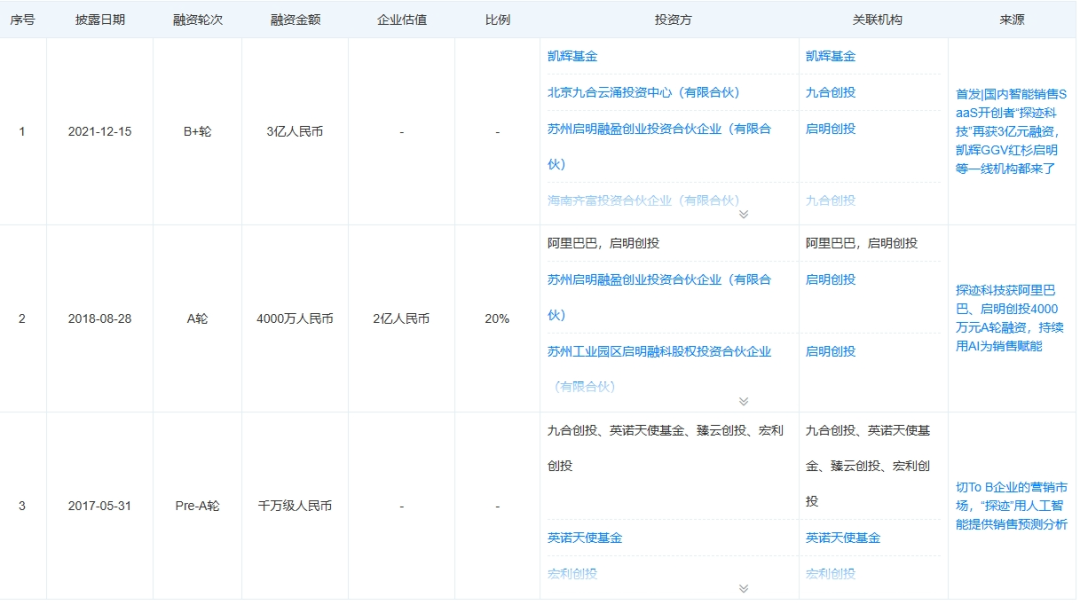Image resolution: width=1080 pixels, height=605 pixels.
Task: Open 宏利创投 link in the 关联机构 column
Action: click(830, 574)
